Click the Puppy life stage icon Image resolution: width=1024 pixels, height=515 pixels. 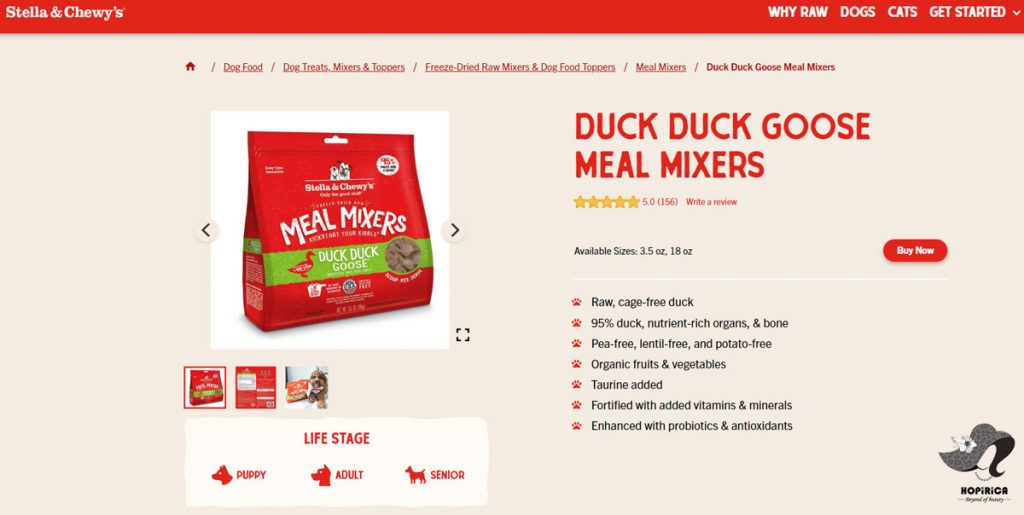222,475
